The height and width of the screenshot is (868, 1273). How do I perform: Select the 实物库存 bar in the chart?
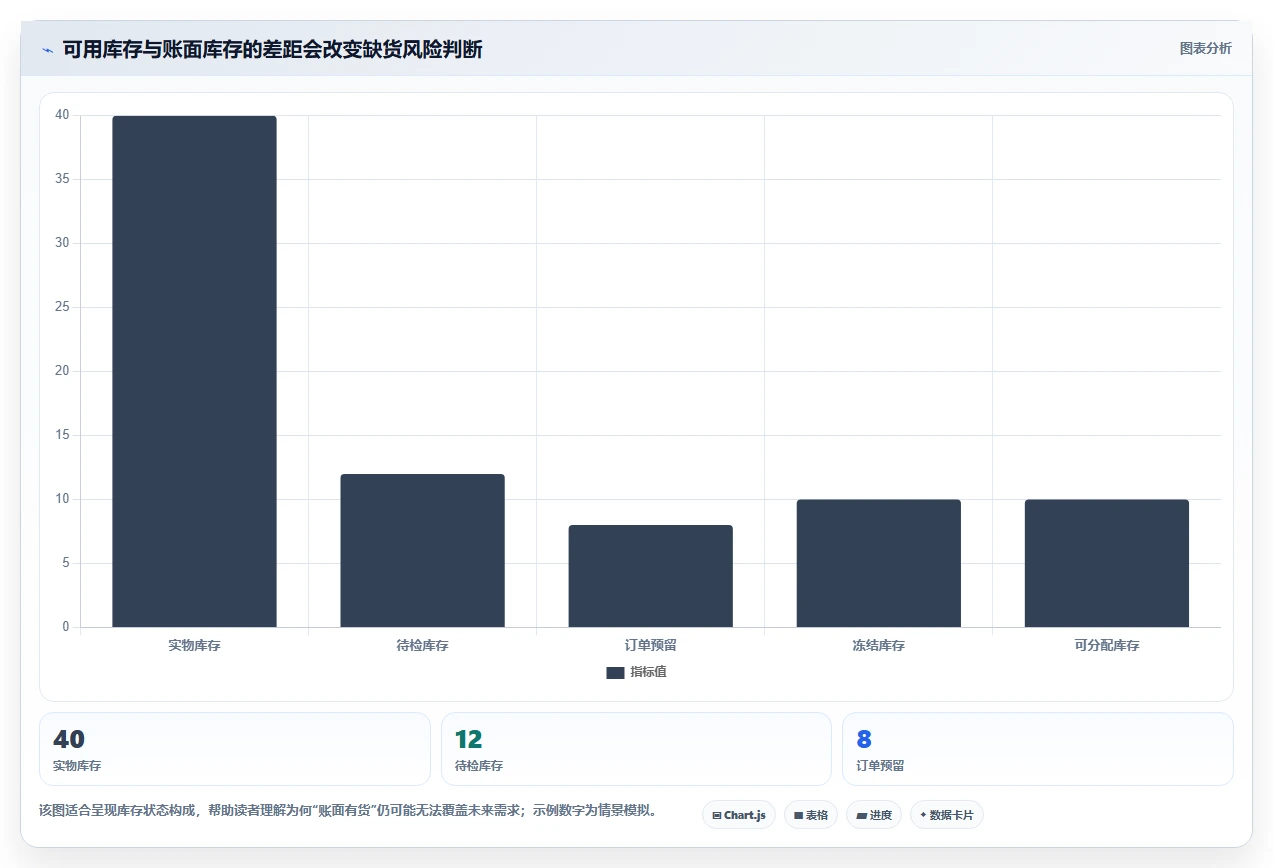[194, 371]
